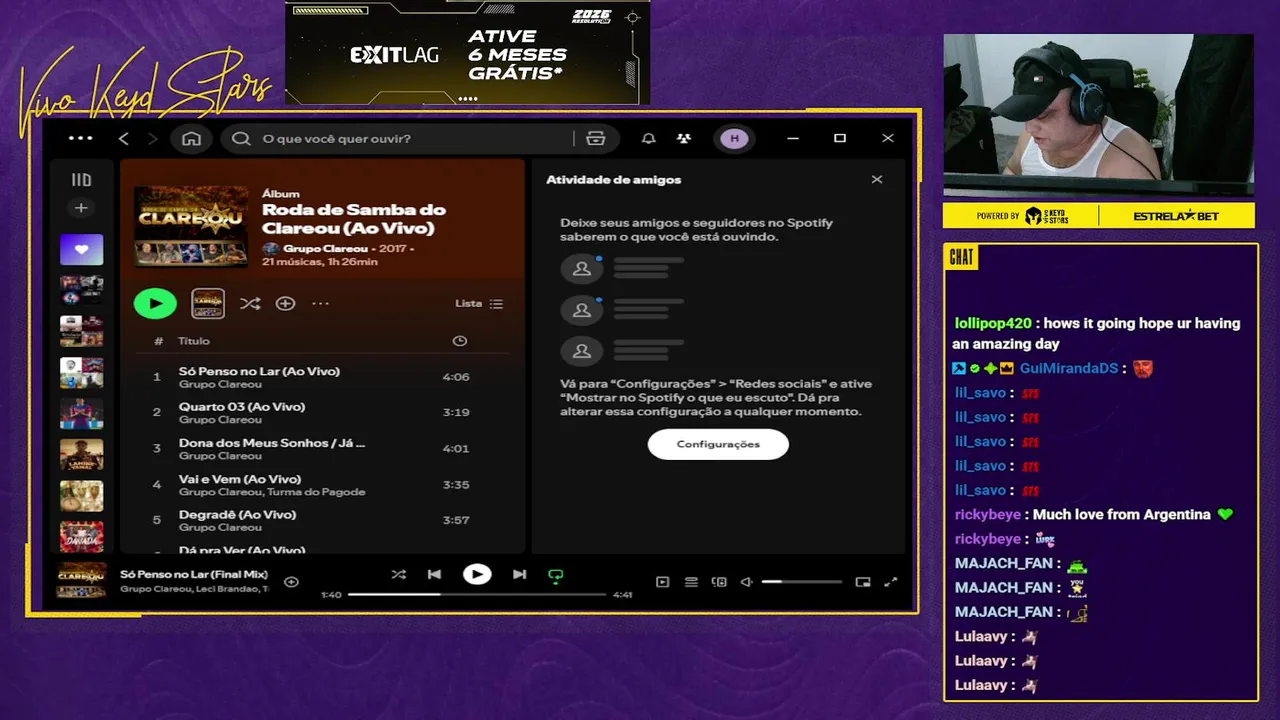Skip to previous track

434,574
